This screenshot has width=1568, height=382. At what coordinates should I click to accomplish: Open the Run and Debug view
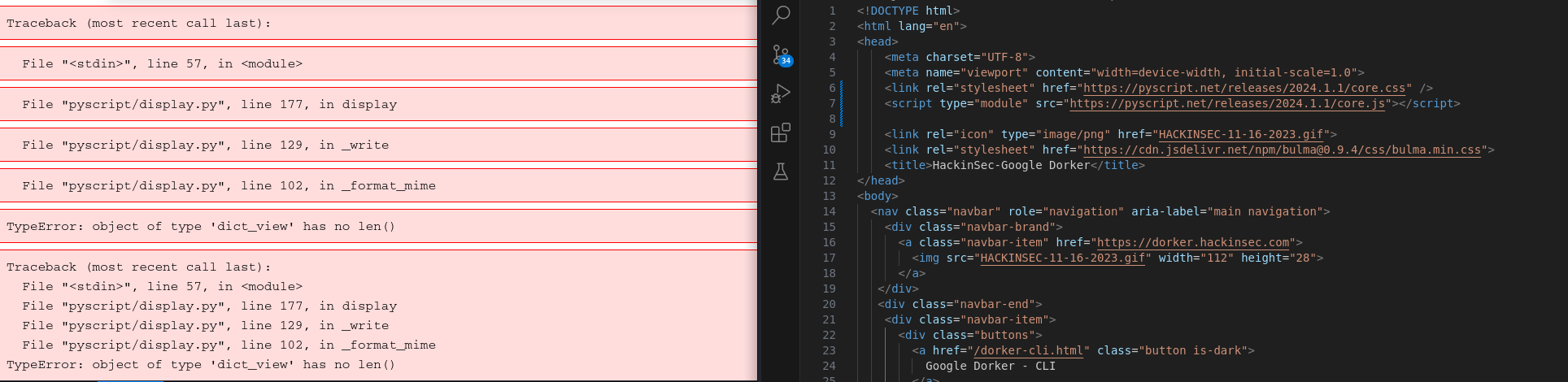[781, 93]
